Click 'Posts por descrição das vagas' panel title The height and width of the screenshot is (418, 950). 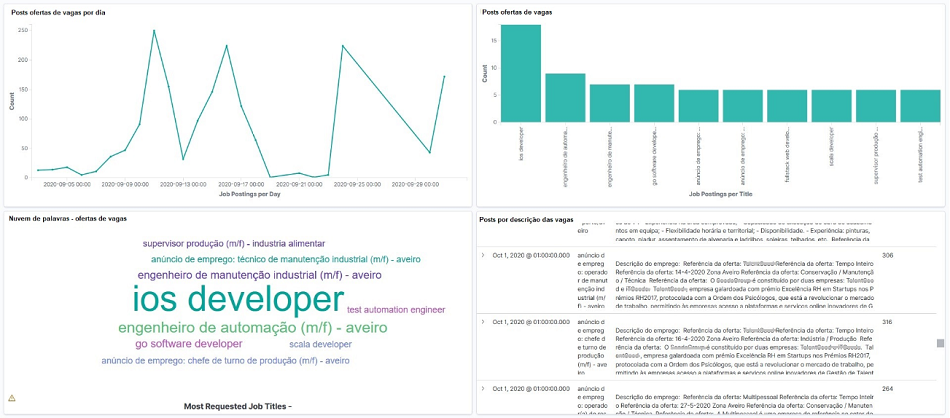526,219
